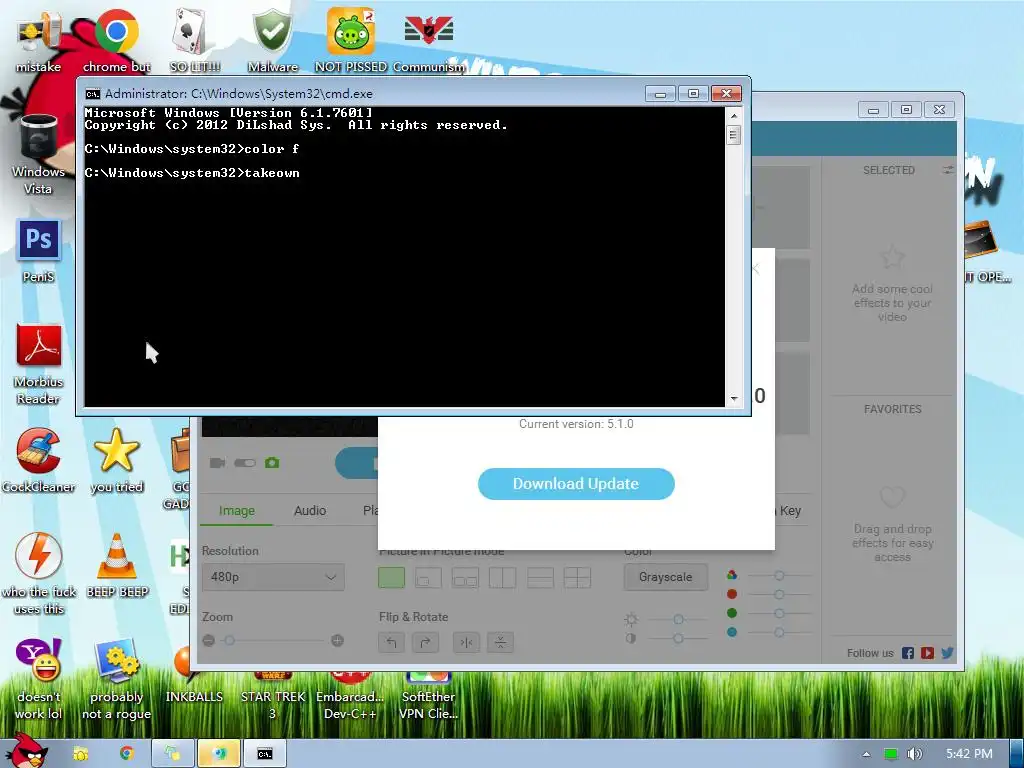Switch to the Audio tab
The image size is (1024, 768).
click(x=310, y=511)
